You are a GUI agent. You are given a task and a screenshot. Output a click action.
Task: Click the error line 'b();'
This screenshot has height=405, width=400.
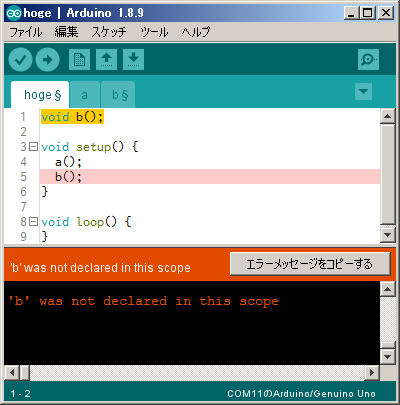click(210, 177)
